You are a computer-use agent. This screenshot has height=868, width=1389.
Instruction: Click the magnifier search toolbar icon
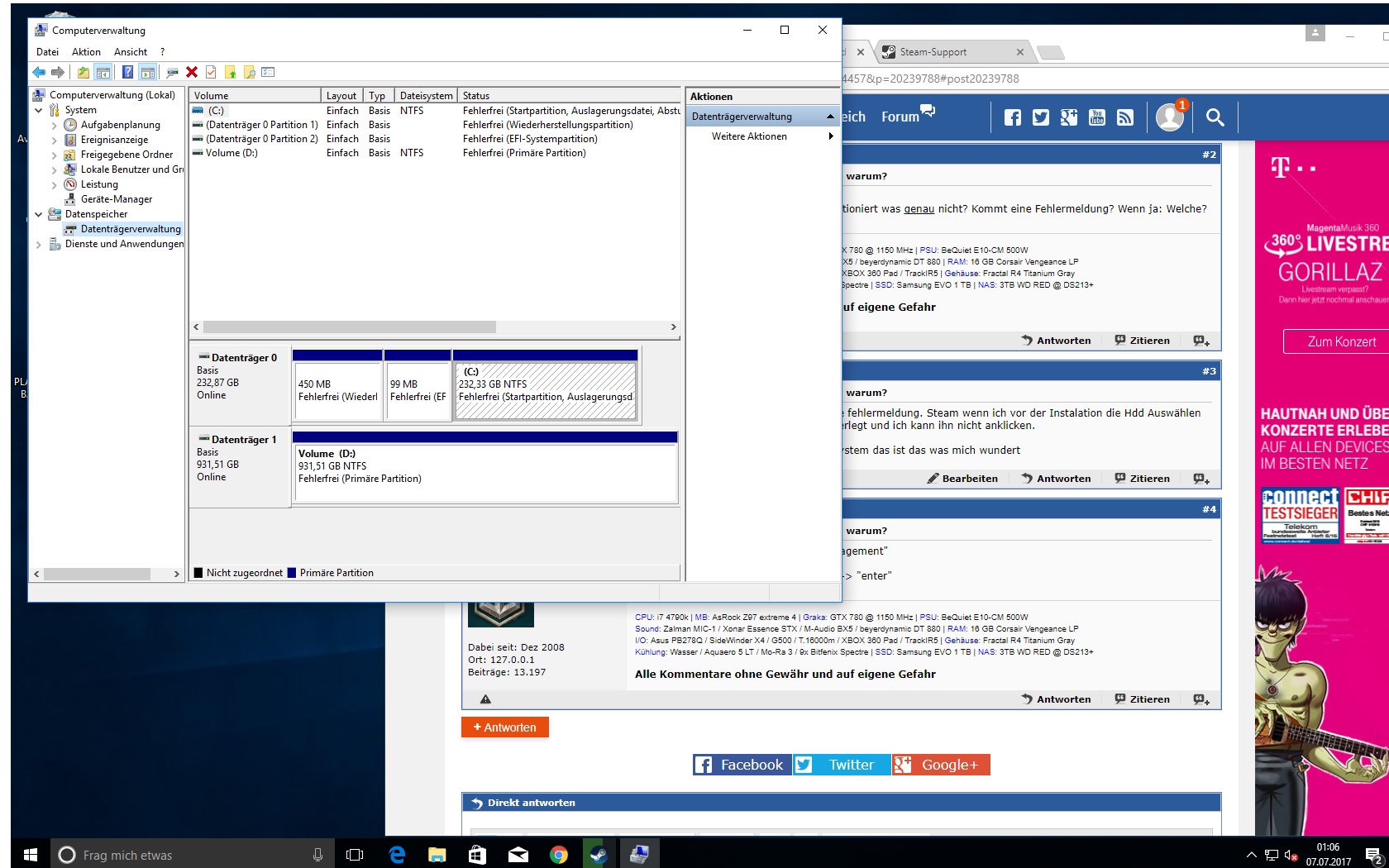coord(249,73)
